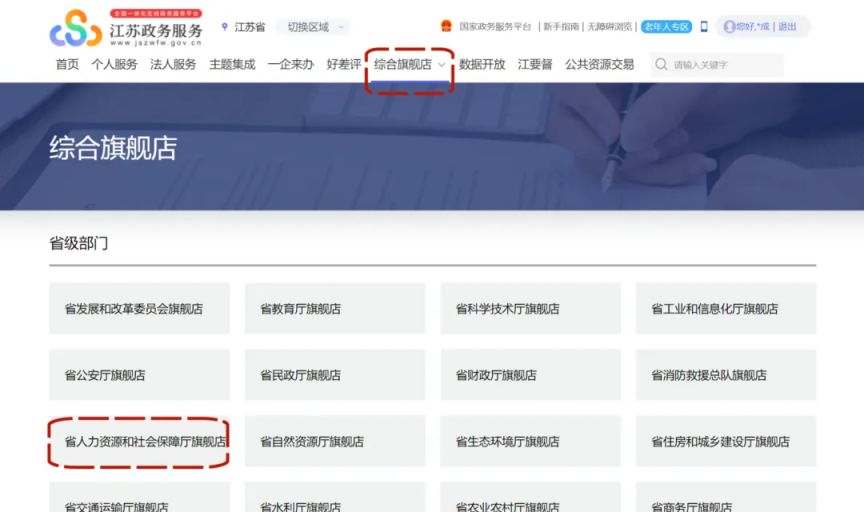
Task: Click the user avatar icon
Action: [729, 27]
